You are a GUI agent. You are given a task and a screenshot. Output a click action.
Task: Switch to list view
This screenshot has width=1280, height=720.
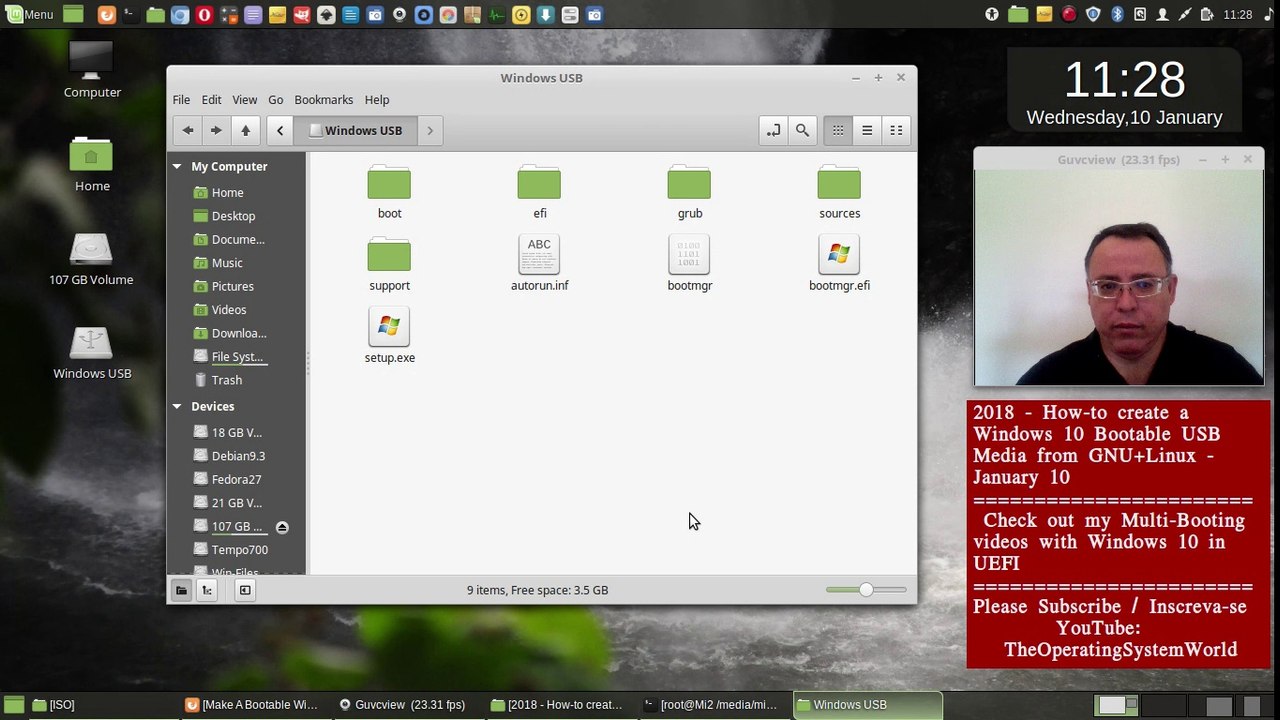point(867,130)
